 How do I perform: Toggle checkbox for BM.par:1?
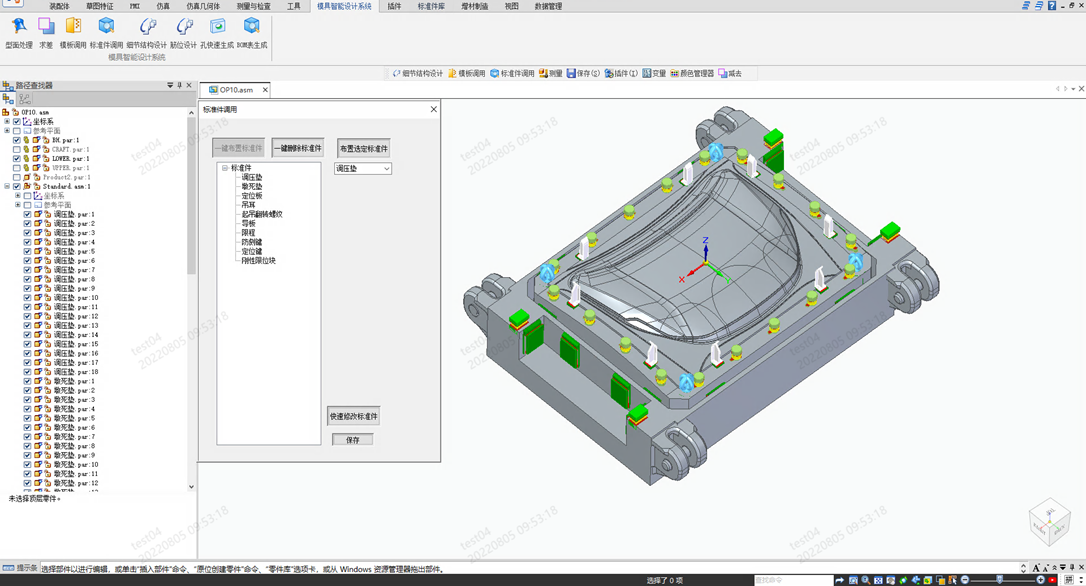click(17, 140)
